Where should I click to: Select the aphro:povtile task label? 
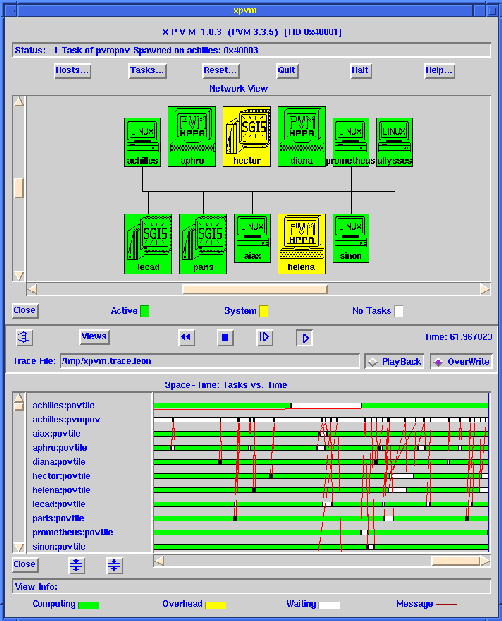(x=60, y=448)
